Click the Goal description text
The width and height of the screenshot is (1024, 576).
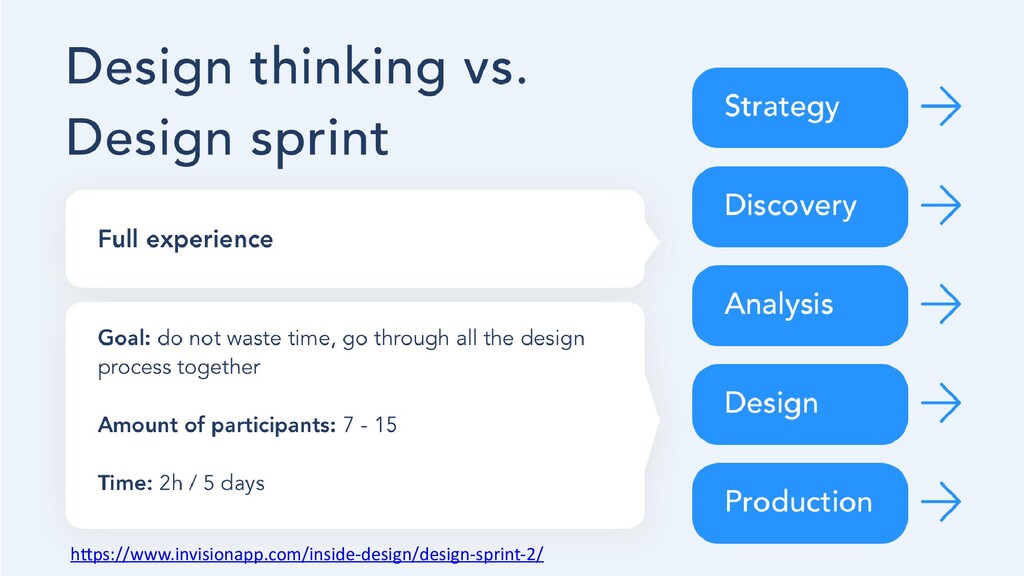coord(341,353)
